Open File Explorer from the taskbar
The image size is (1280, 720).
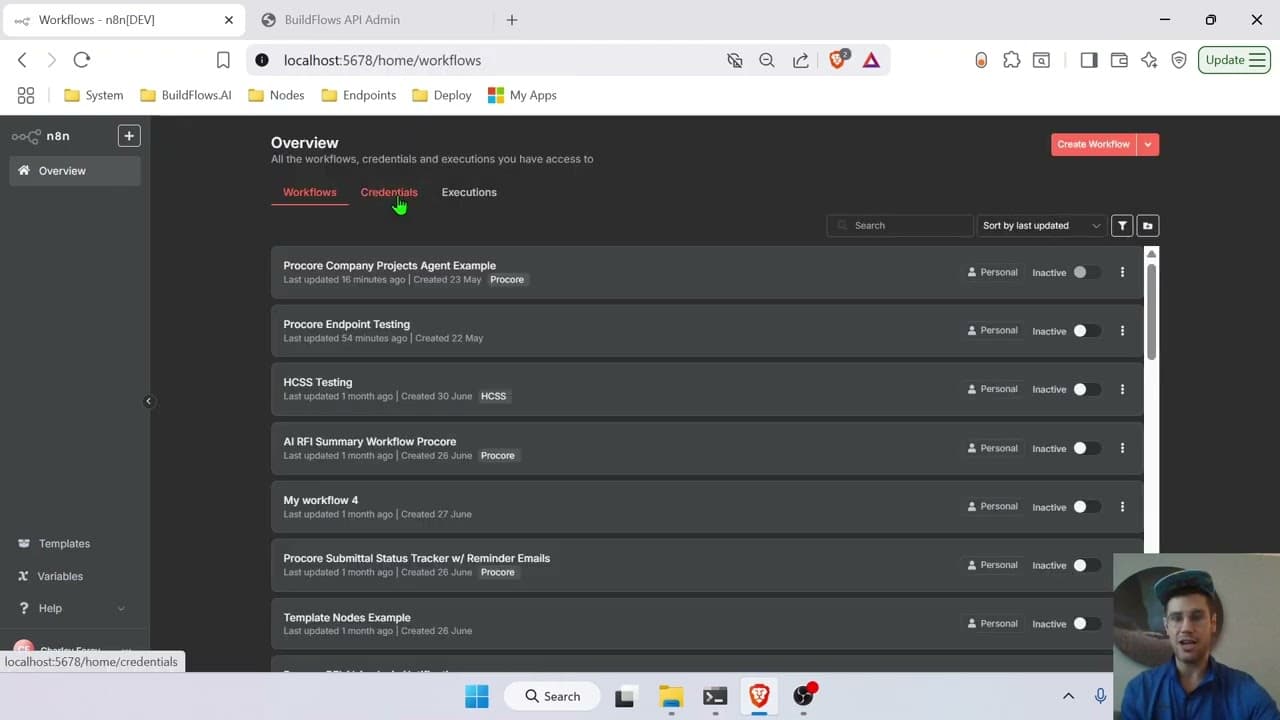click(x=670, y=696)
